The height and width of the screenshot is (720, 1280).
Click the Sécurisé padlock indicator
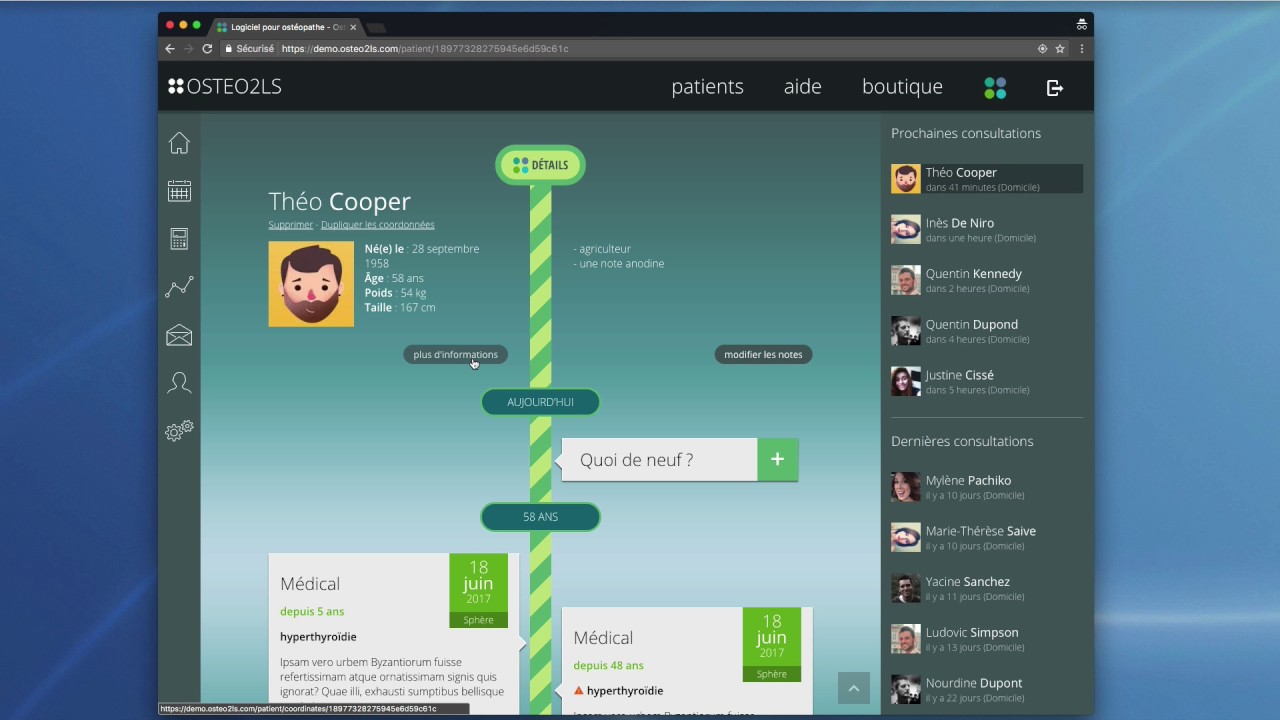coord(249,48)
